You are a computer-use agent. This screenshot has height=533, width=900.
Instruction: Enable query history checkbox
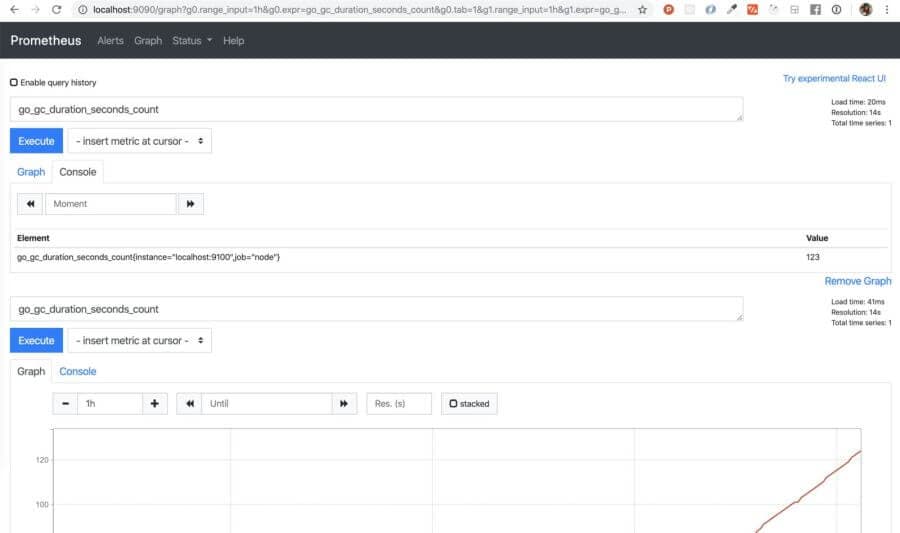tap(14, 83)
